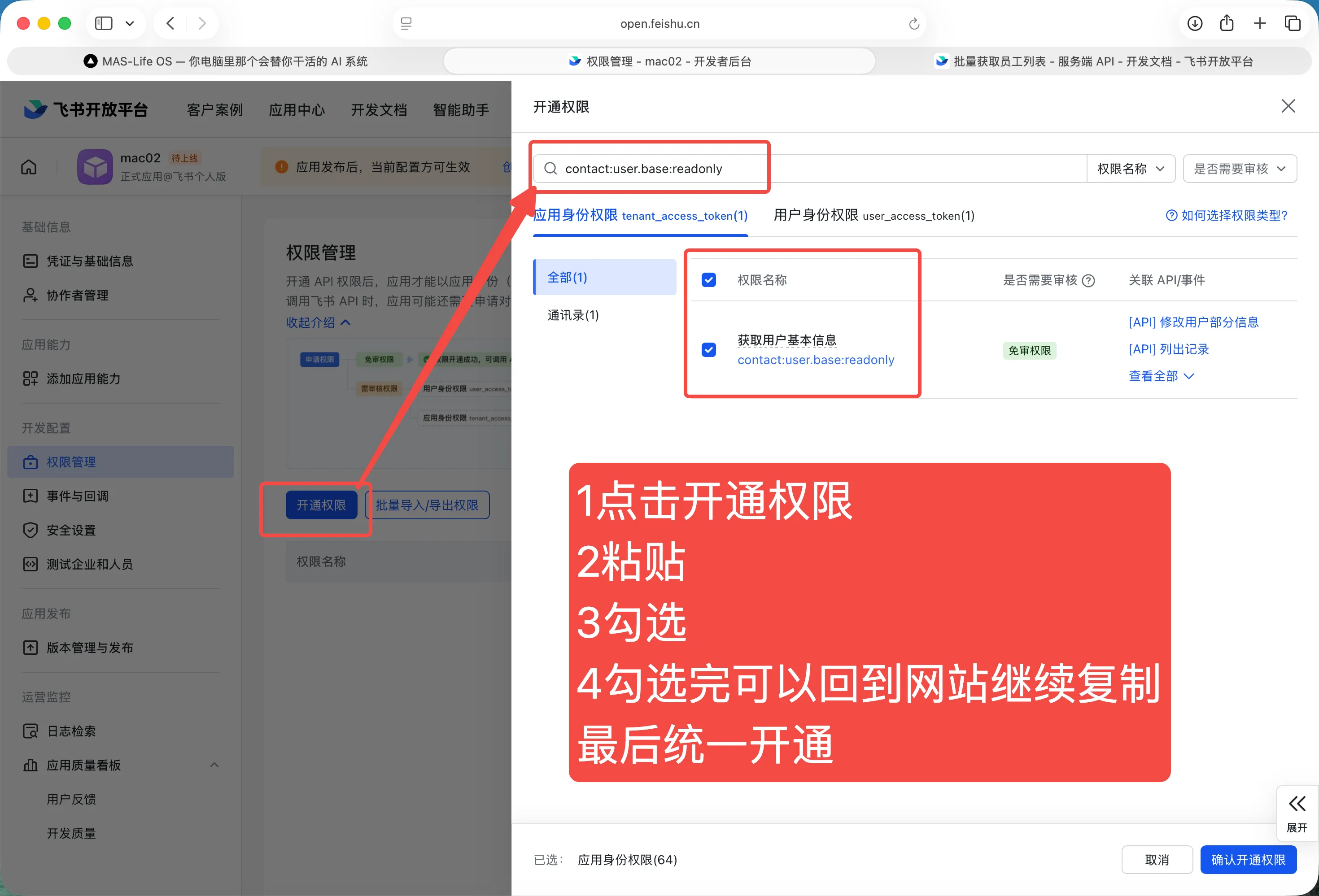
Task: Open the 开发文档 nav item
Action: (379, 109)
